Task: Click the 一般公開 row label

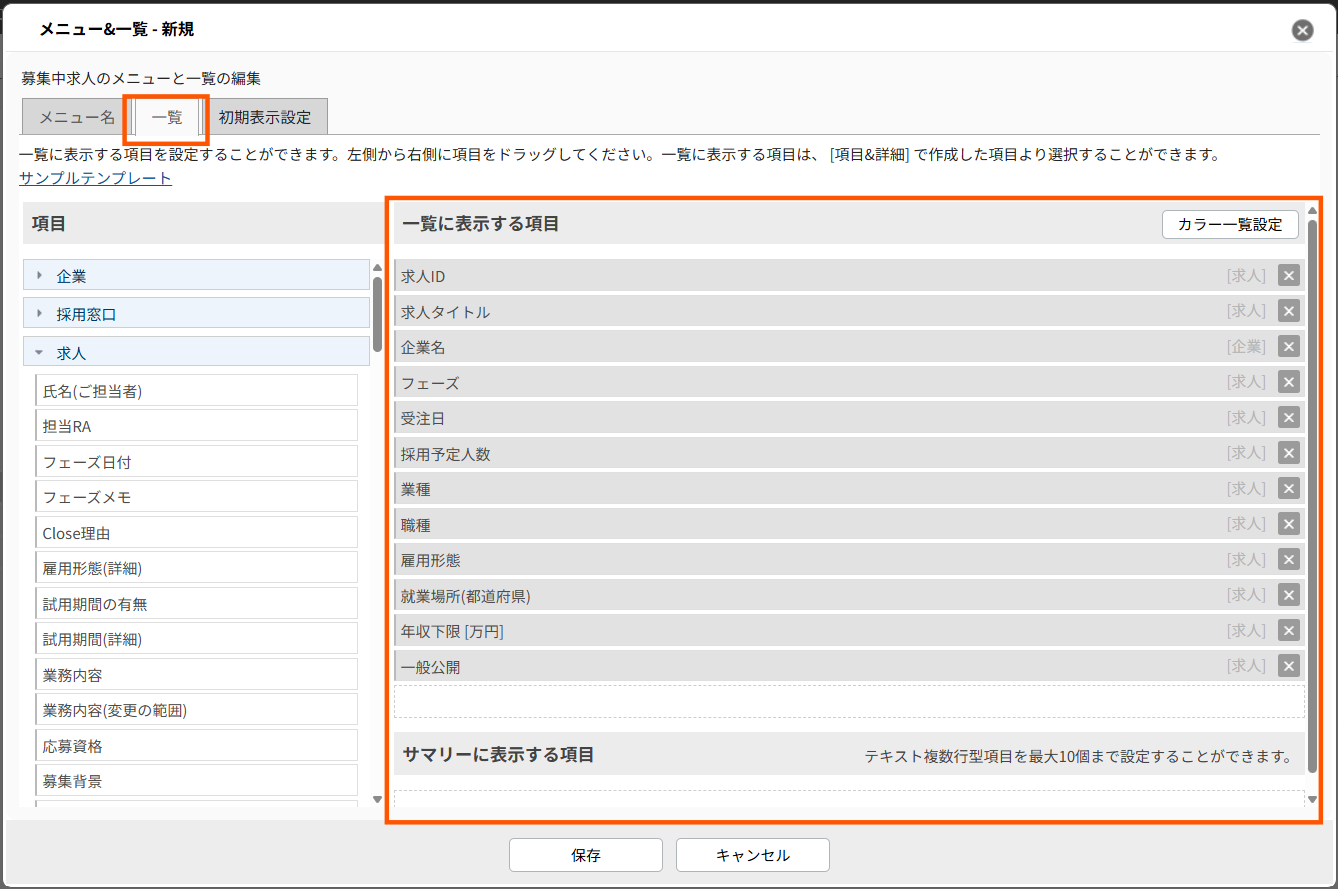Action: [x=430, y=667]
